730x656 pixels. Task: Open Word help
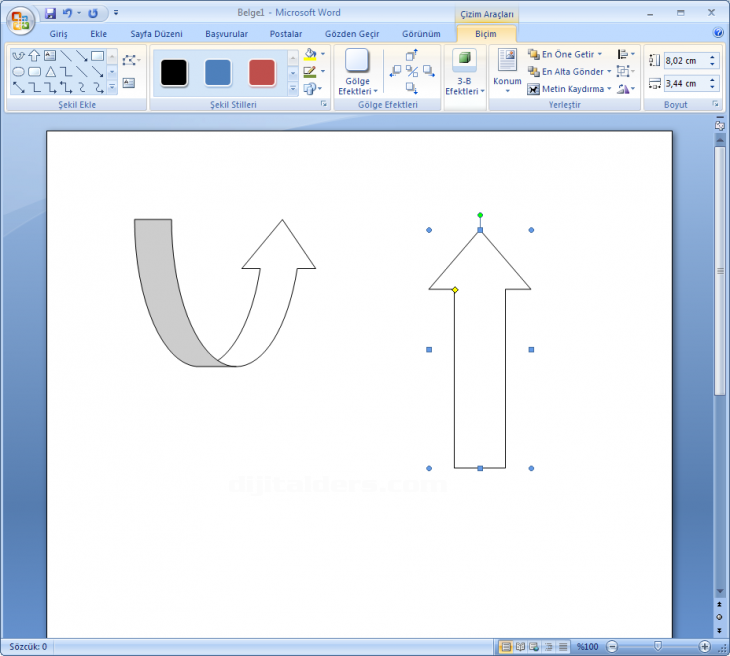pyautogui.click(x=718, y=33)
